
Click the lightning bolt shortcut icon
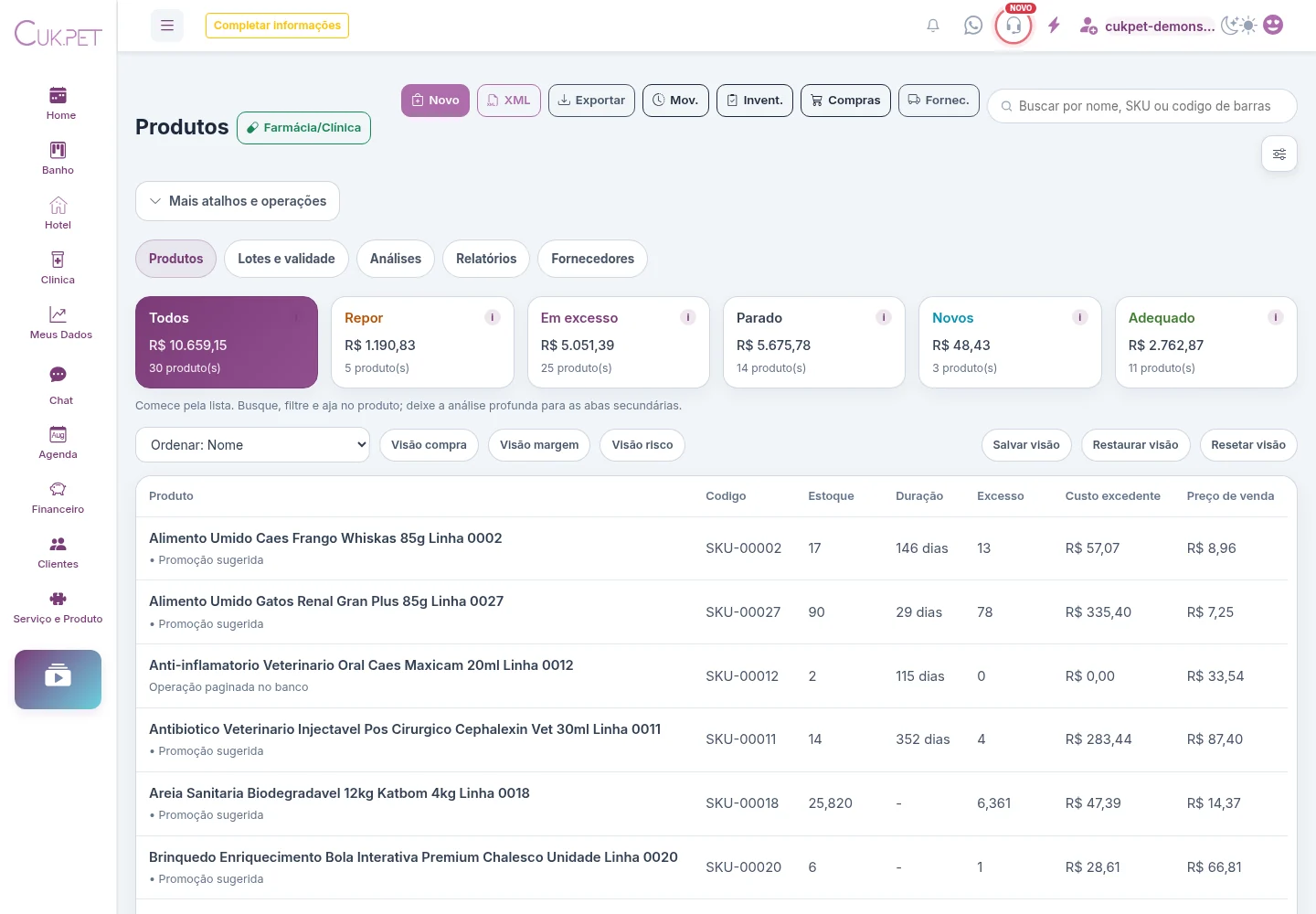(1054, 26)
